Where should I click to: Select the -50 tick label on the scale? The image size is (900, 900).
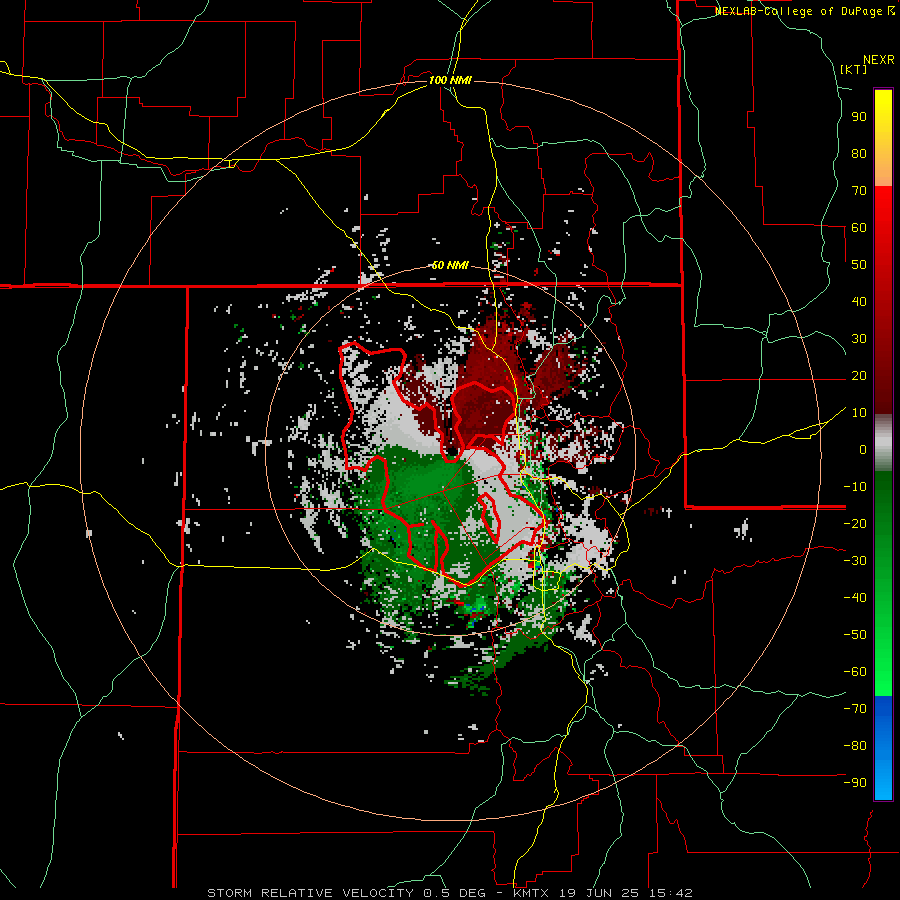point(855,635)
